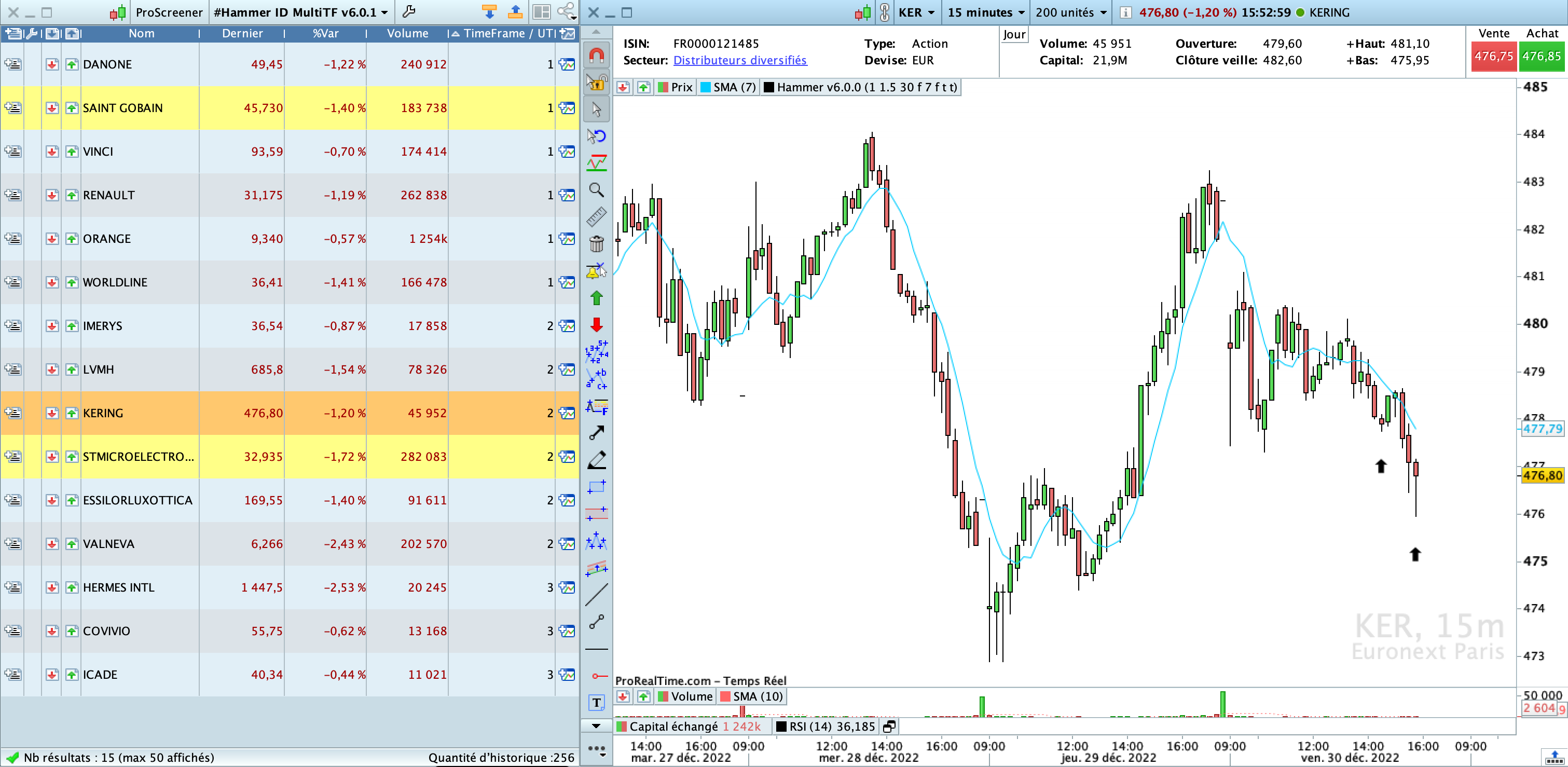1568x767 pixels.
Task: Open the #Hammer ID MultiTF screener dropdown
Action: [301, 12]
